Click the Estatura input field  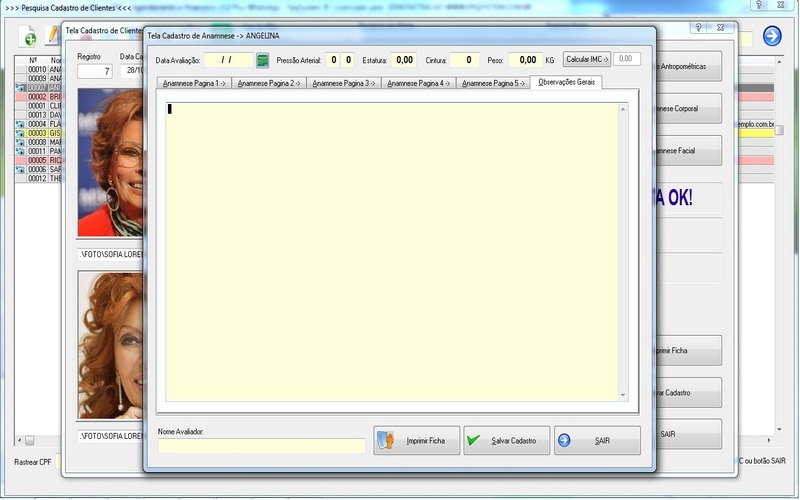click(x=404, y=60)
